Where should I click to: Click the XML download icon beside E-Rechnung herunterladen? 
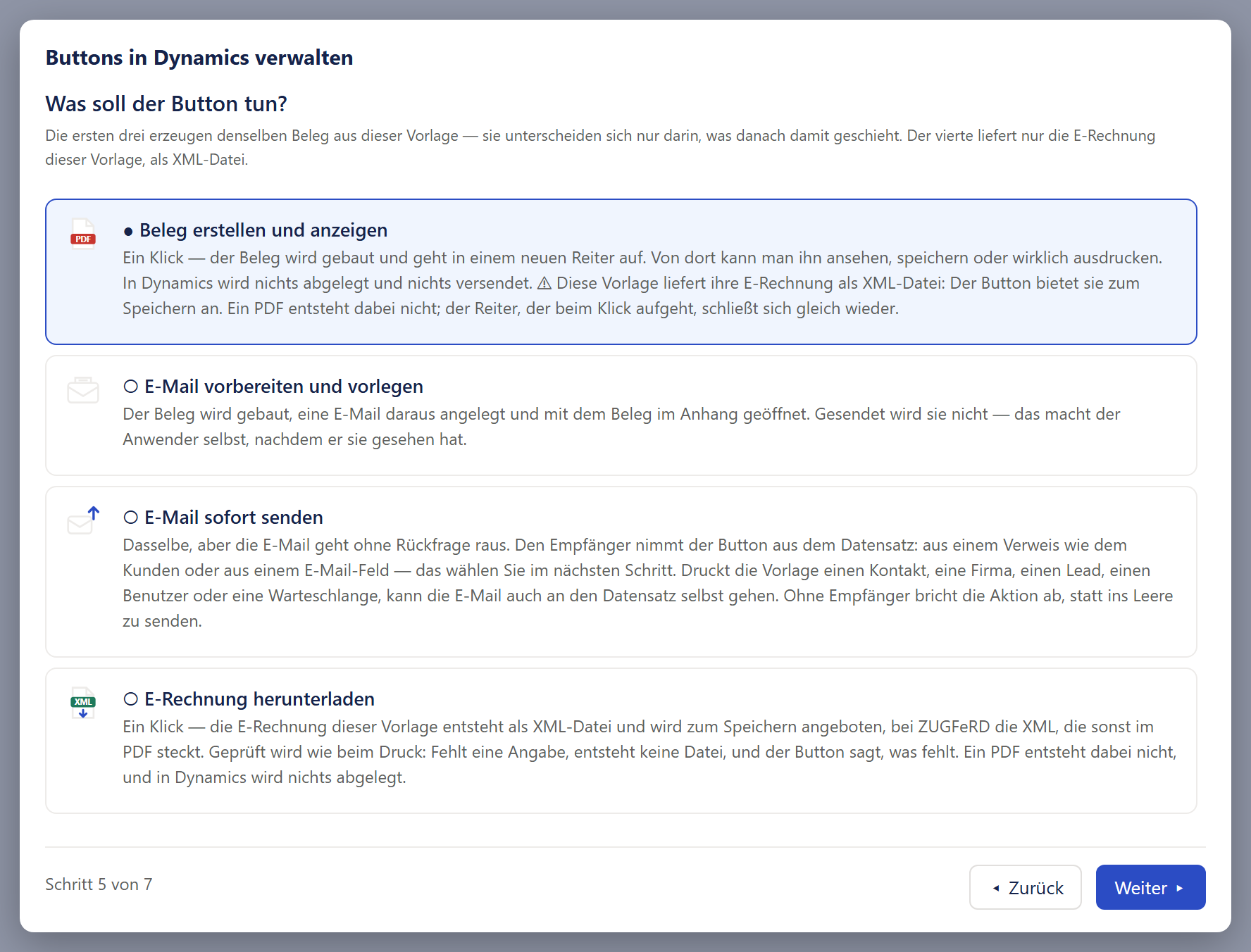pos(83,702)
